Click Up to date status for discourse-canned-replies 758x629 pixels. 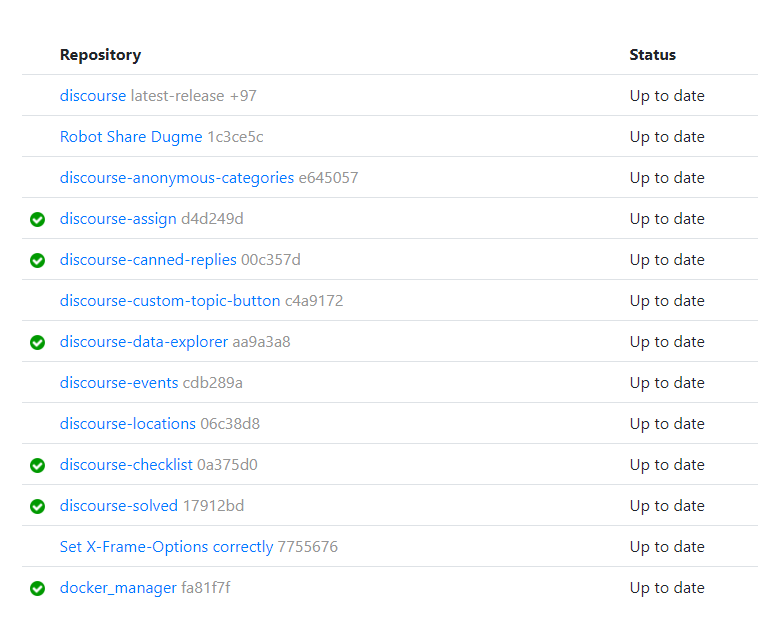click(x=667, y=260)
